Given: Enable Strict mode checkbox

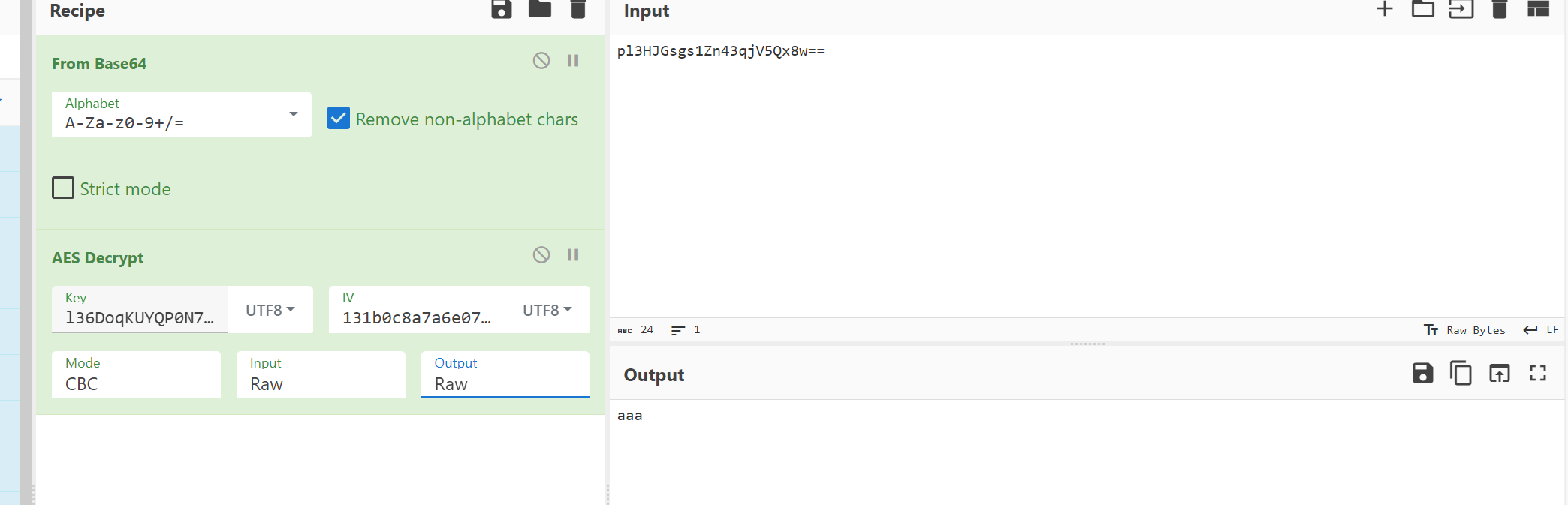Looking at the screenshot, I should click(x=63, y=188).
